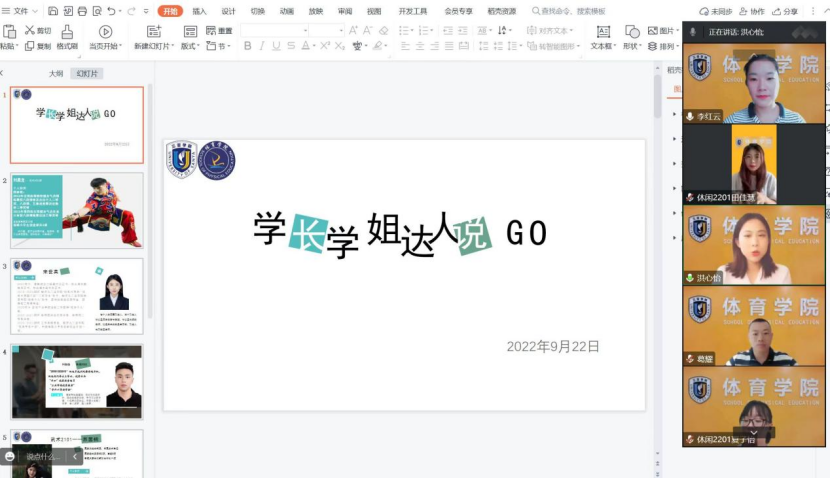
Task: Click the Cut (剪切) scissors icon
Action: coord(29,31)
